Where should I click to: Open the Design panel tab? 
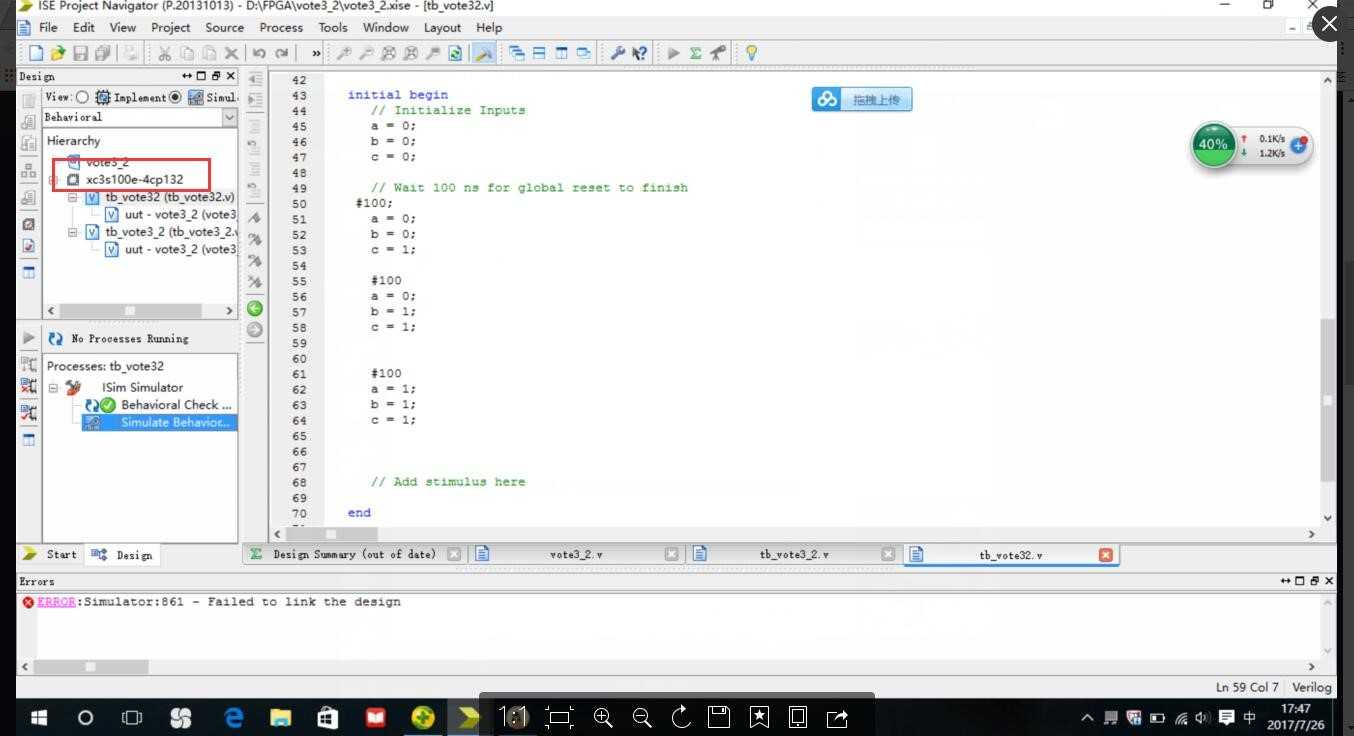click(x=122, y=554)
